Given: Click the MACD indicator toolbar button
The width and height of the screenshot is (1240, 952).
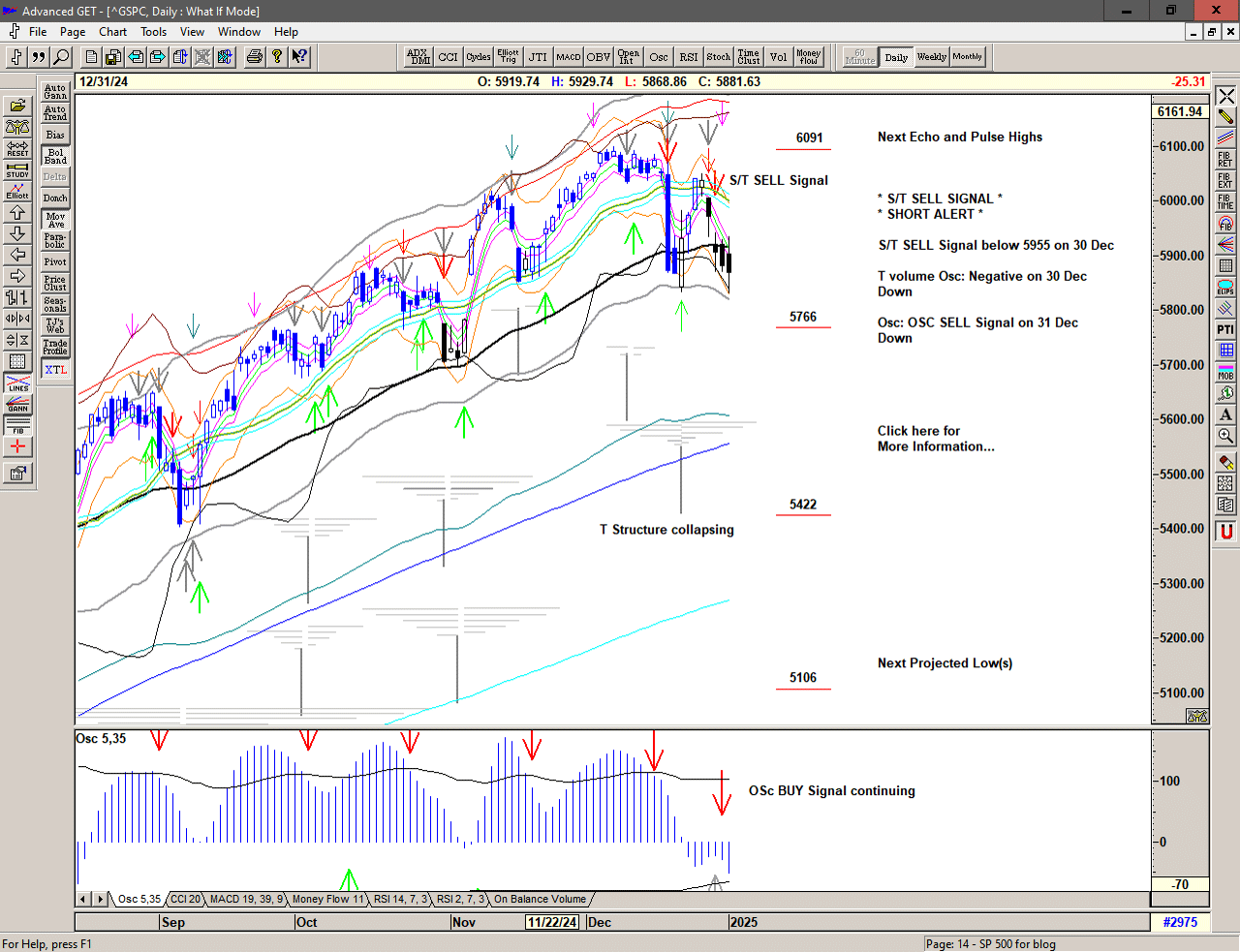Looking at the screenshot, I should point(569,57).
